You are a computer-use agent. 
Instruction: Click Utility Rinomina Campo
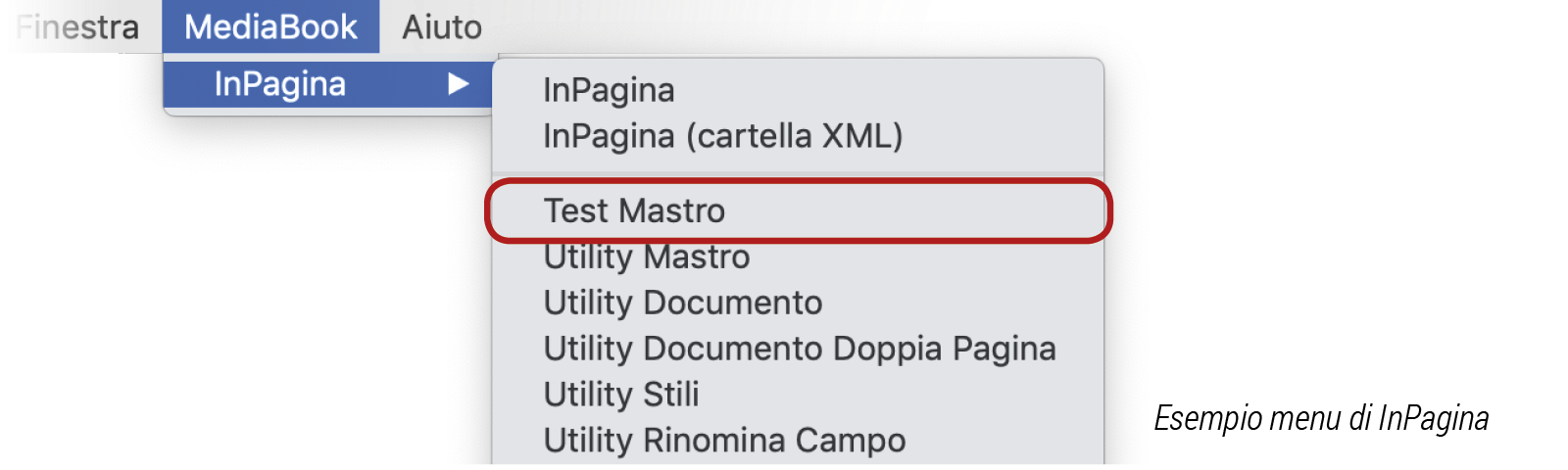click(x=724, y=441)
